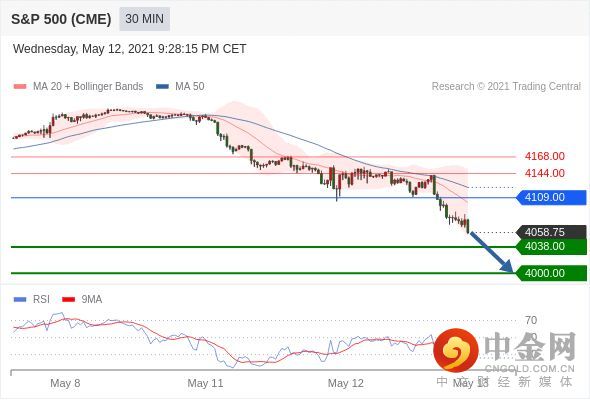Image resolution: width=590 pixels, height=400 pixels.
Task: Click the orange CNGOLD logo icon
Action: click(x=456, y=350)
